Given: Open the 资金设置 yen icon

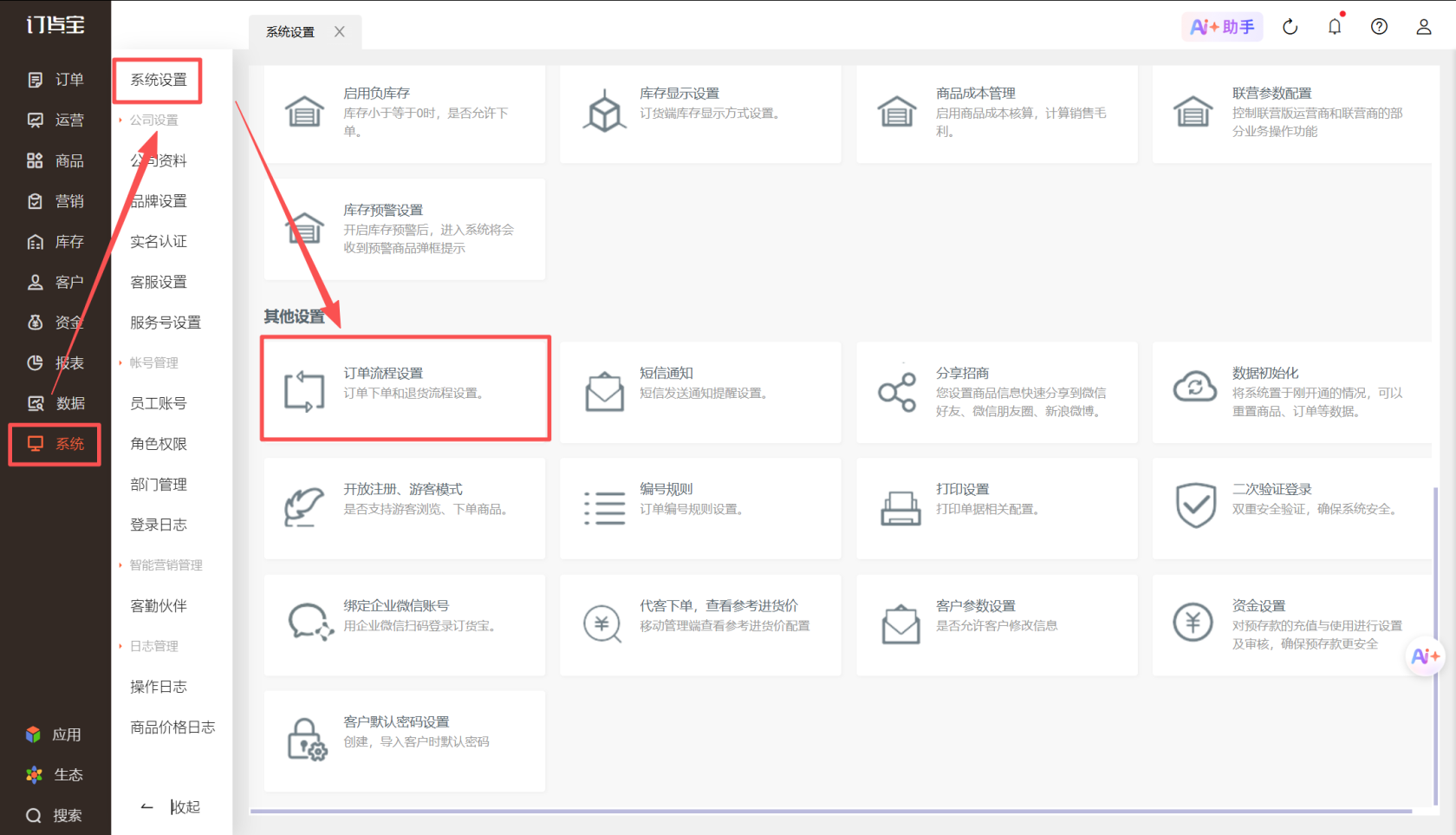Looking at the screenshot, I should point(1193,623).
